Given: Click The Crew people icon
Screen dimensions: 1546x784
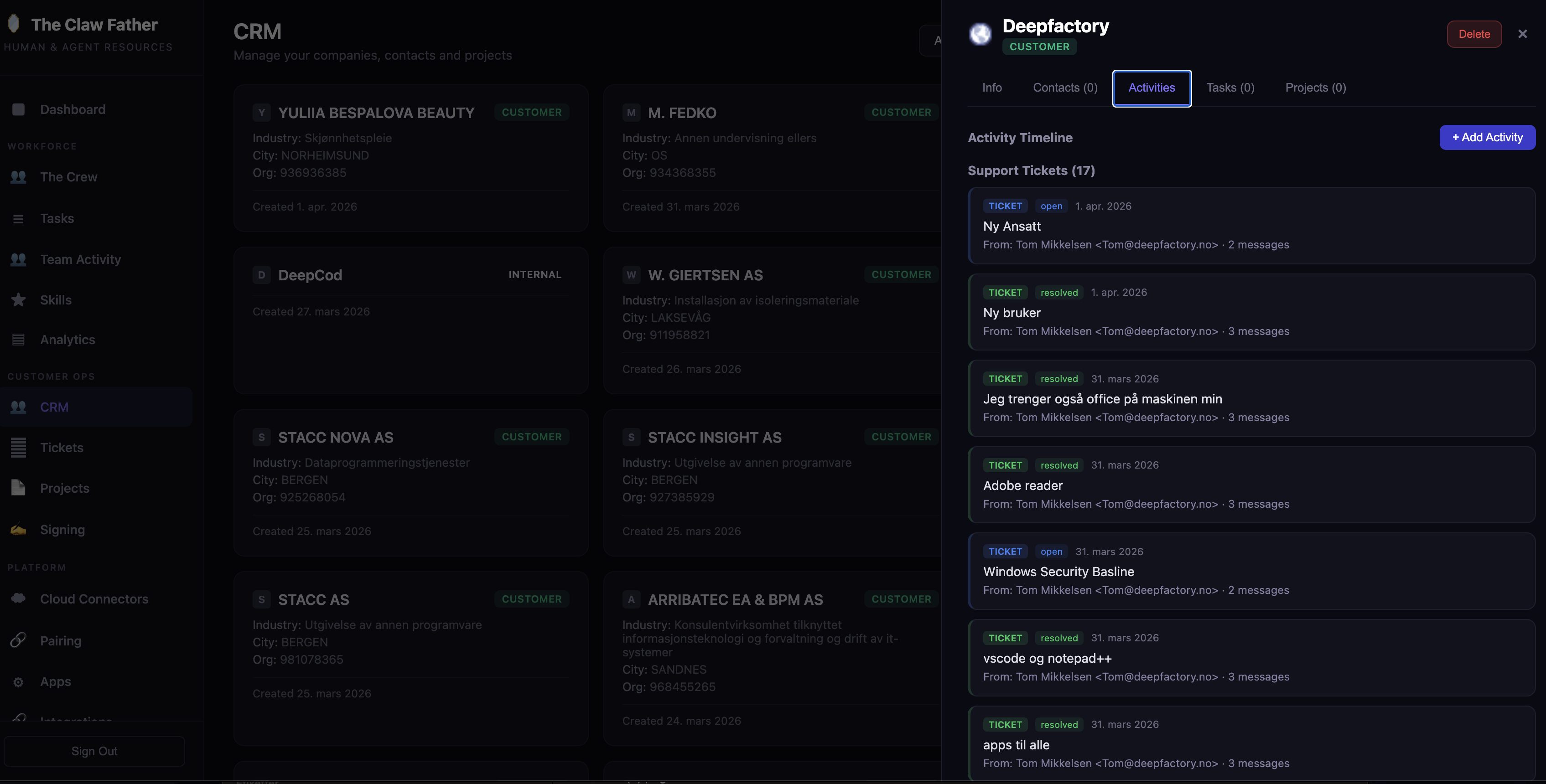Looking at the screenshot, I should (19, 177).
